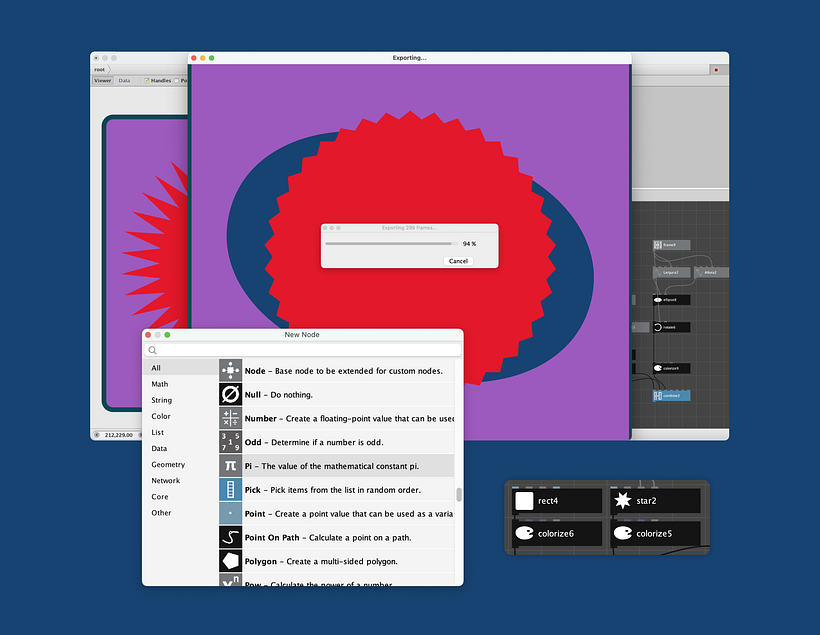This screenshot has width=820, height=635.
Task: Click the 'Node – Base node to be extended' description
Action: pyautogui.click(x=344, y=371)
